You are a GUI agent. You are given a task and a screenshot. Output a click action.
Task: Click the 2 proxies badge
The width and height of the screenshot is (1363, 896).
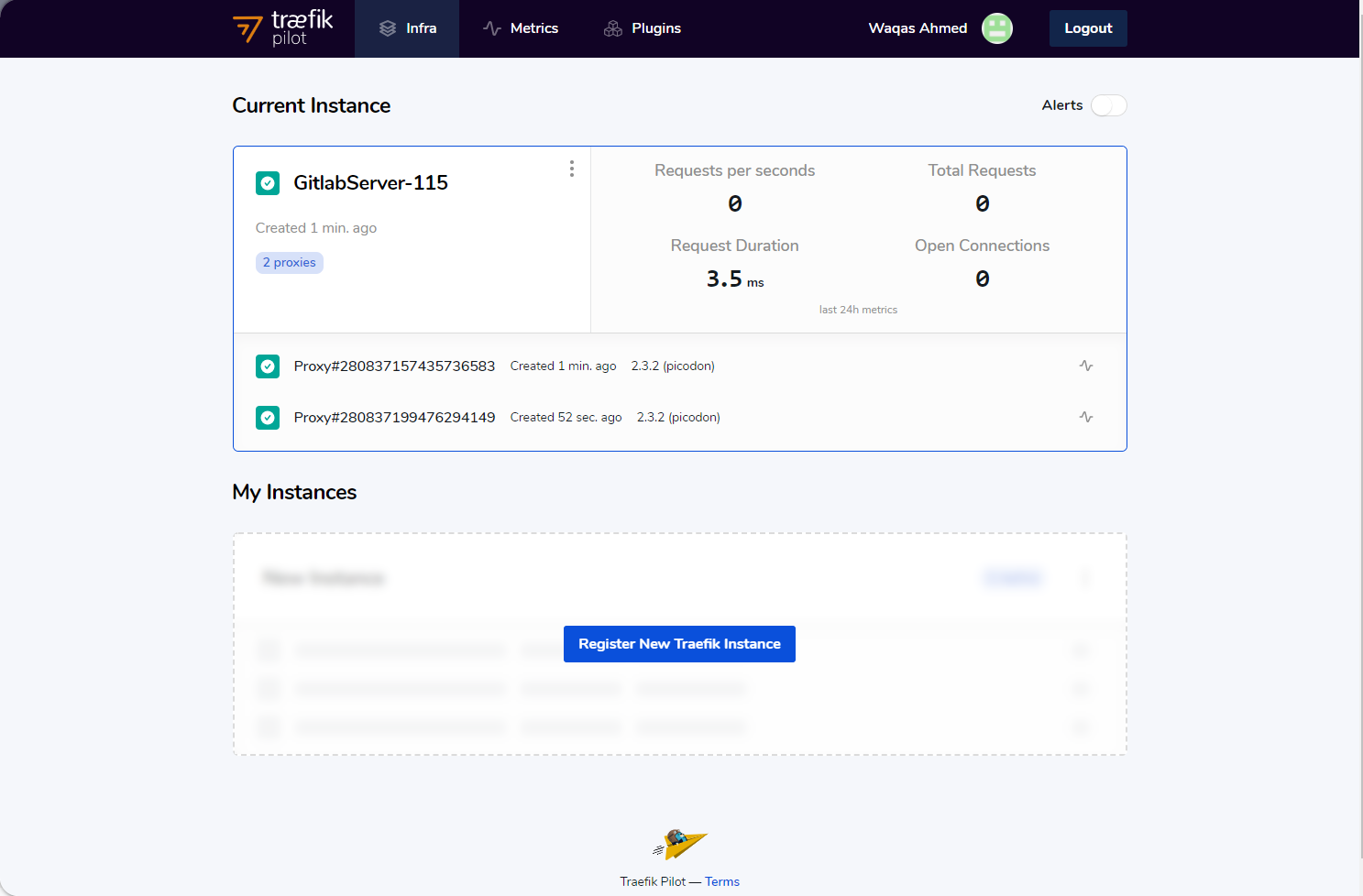pos(289,262)
